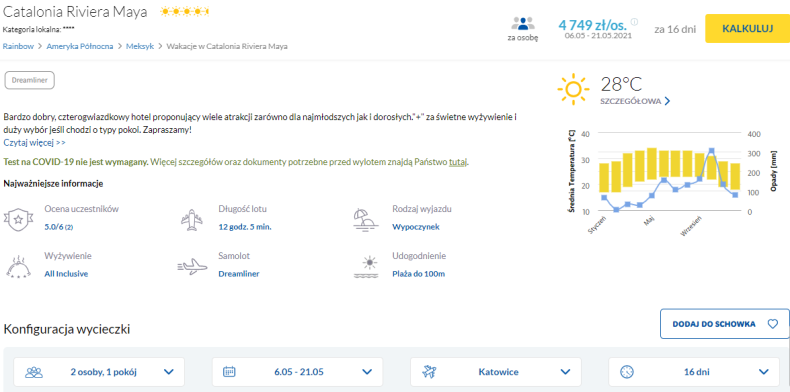Click the info icon beside price
The image size is (790, 392).
tap(634, 22)
